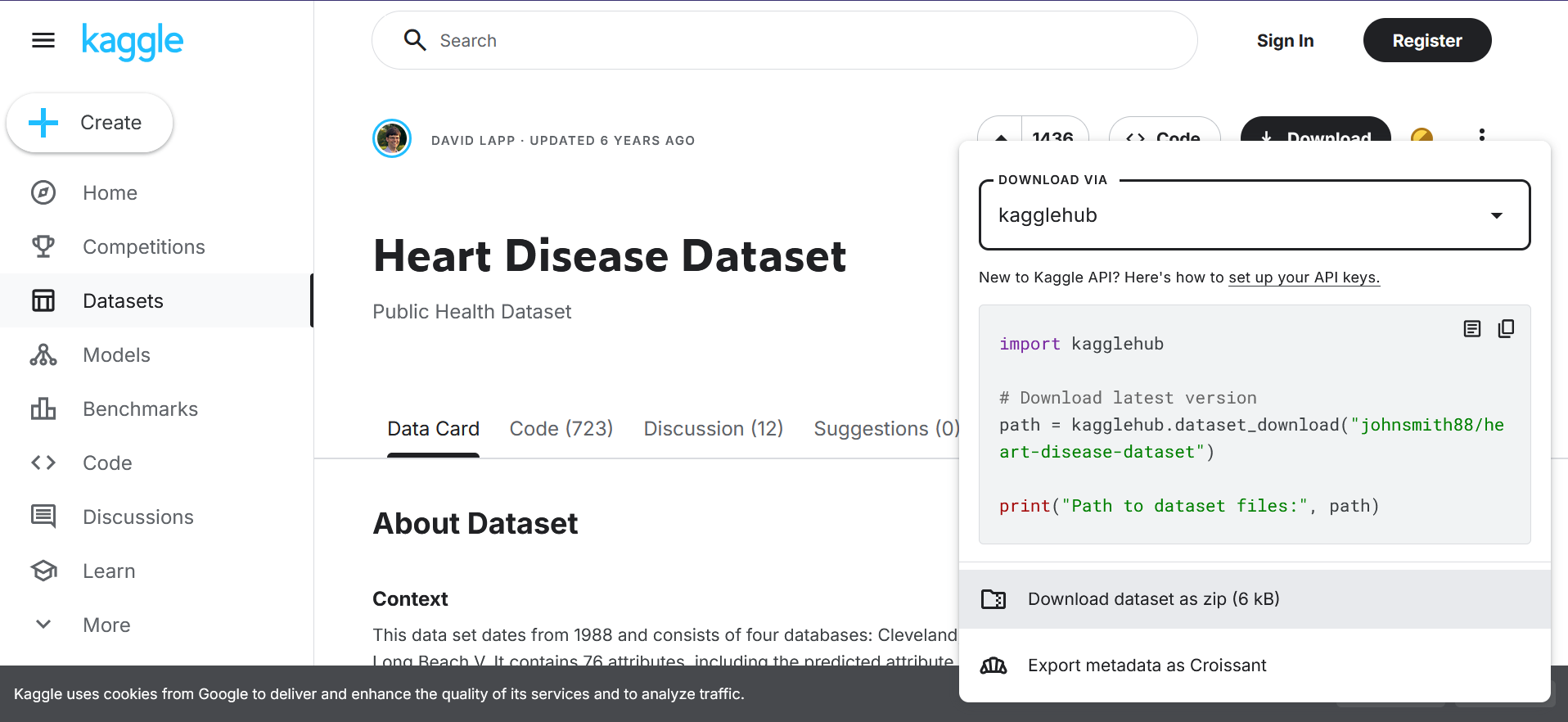The width and height of the screenshot is (1568, 722).
Task: Copy the kagglehub code snippet
Action: click(x=1506, y=328)
